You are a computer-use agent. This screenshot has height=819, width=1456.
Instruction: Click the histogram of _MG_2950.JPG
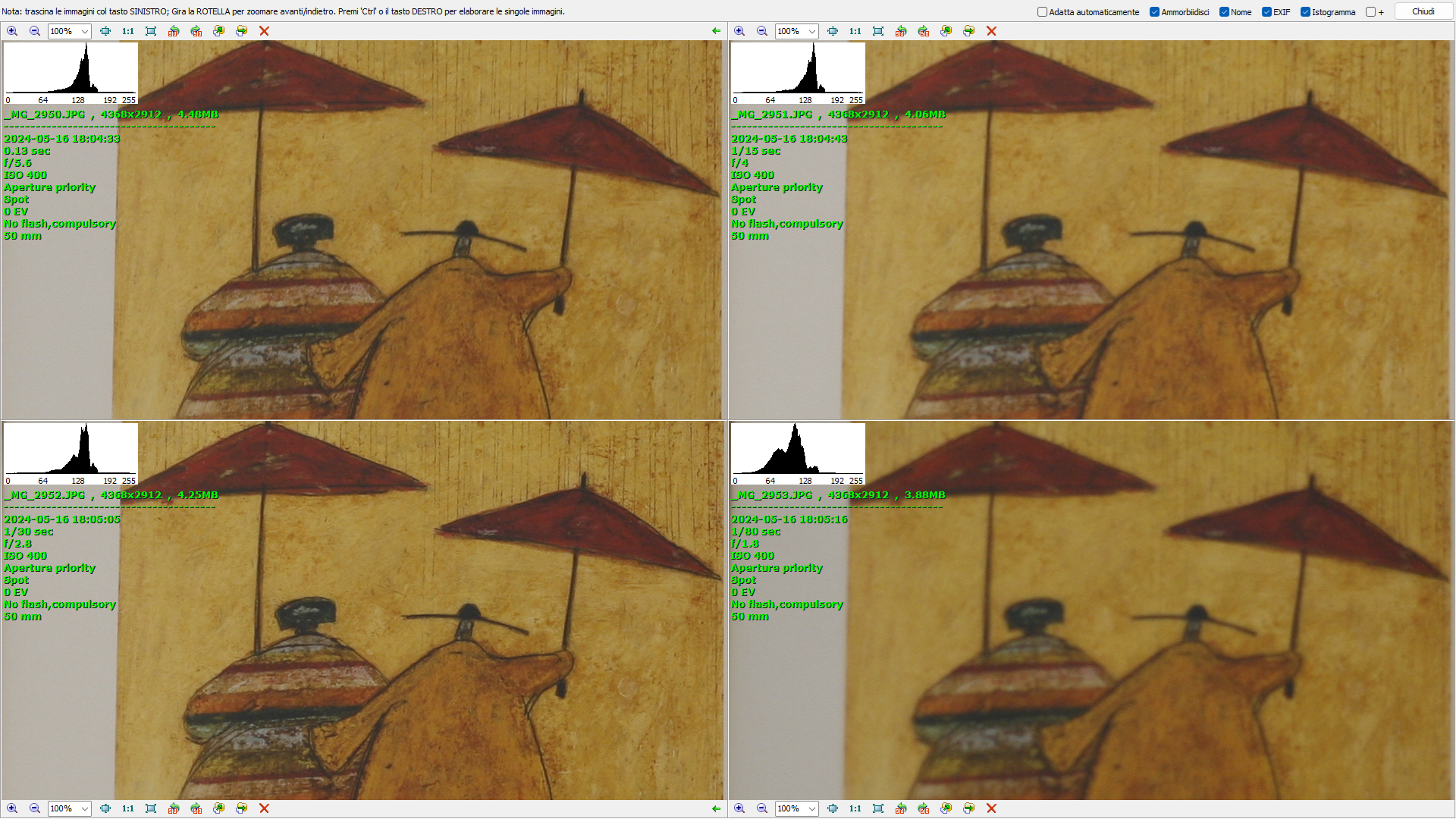tap(71, 73)
